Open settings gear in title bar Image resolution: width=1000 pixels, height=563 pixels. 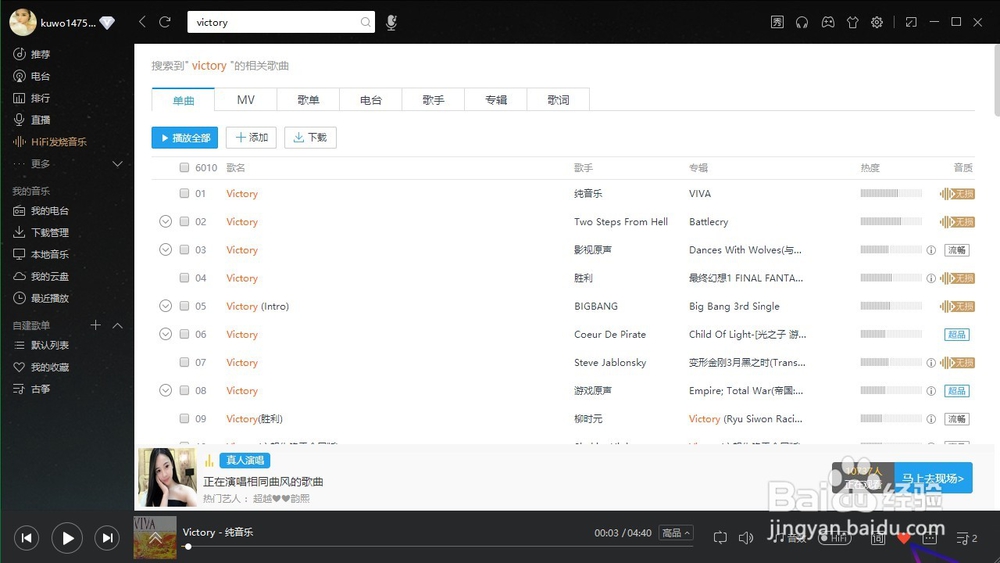point(878,22)
